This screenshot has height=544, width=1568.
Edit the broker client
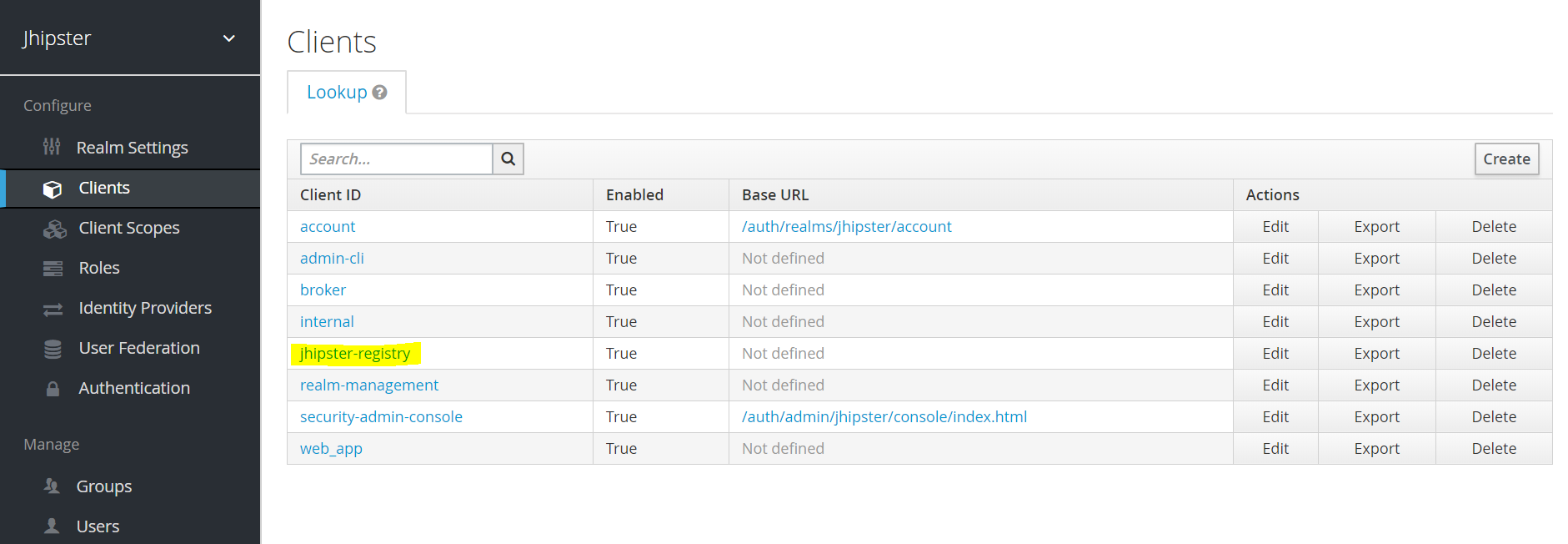1275,290
